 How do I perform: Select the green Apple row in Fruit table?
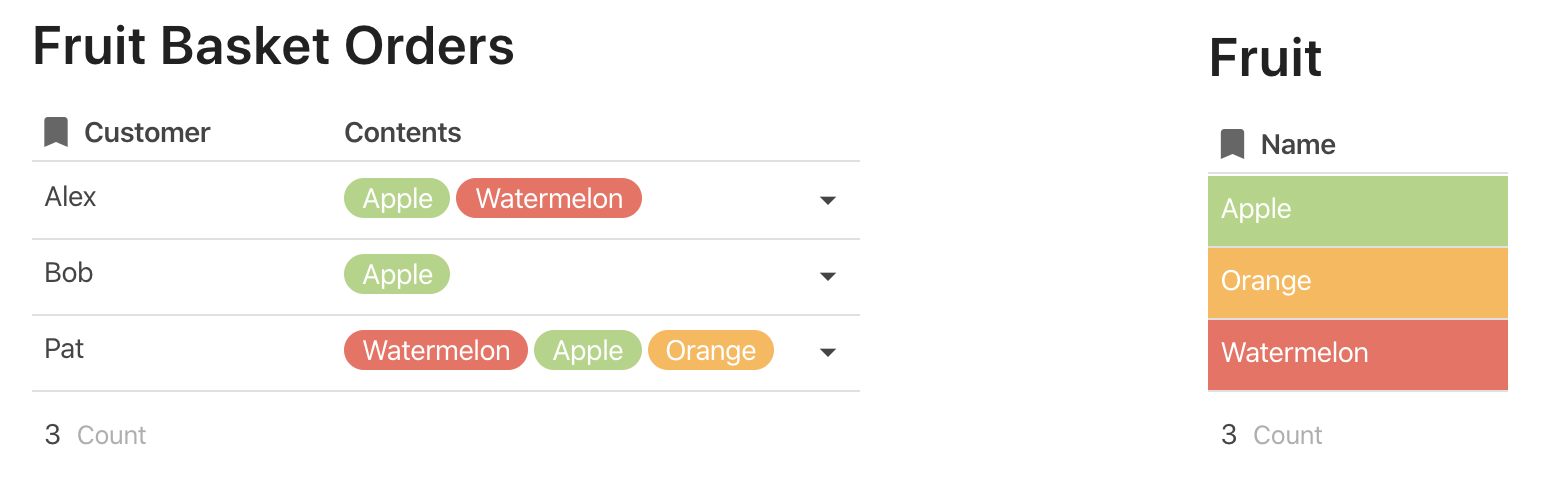[x=1357, y=210]
